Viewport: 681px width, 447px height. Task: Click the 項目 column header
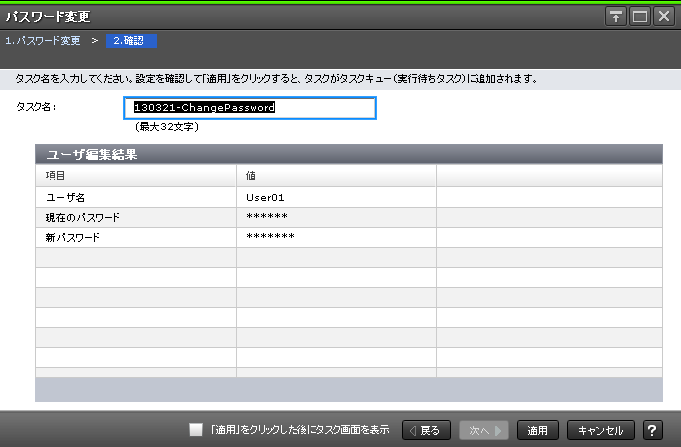pyautogui.click(x=136, y=175)
